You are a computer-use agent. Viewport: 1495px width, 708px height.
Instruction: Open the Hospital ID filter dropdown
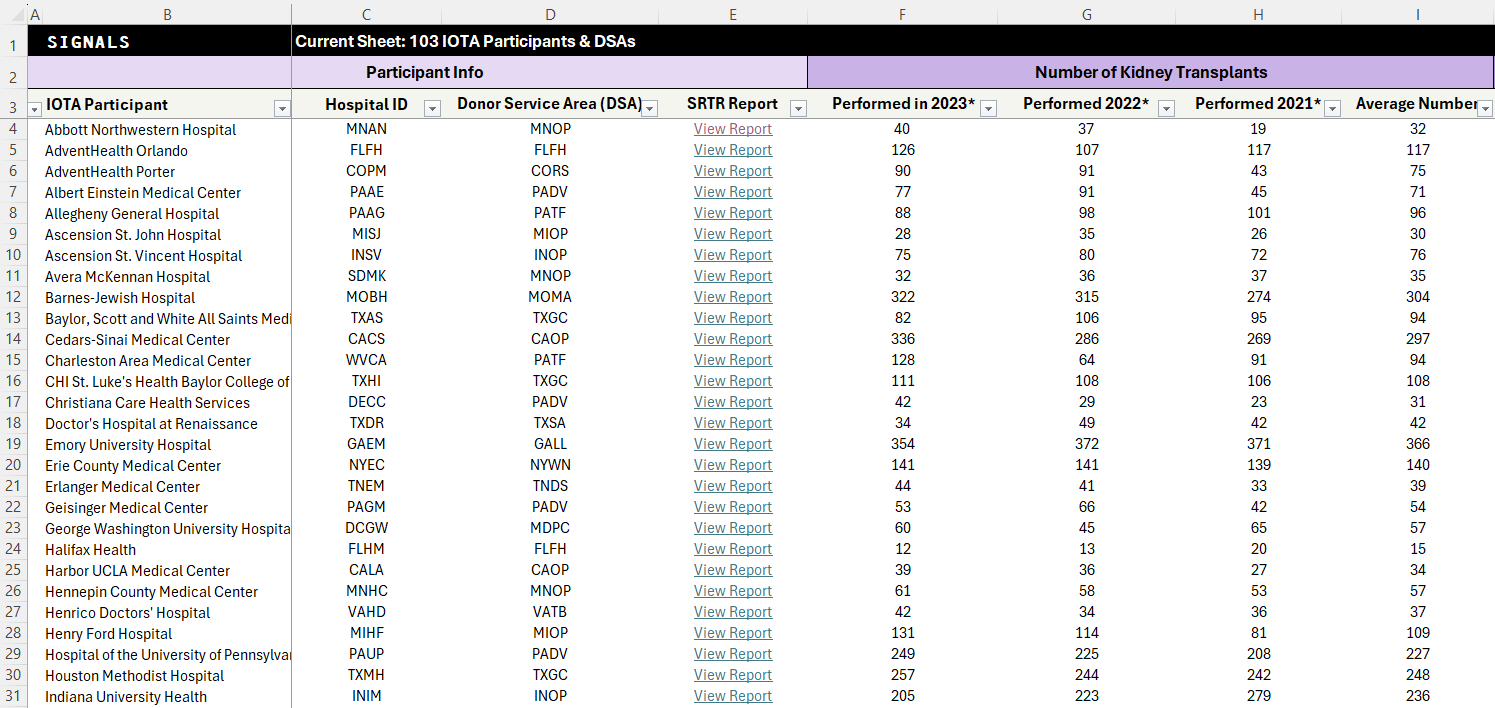pyautogui.click(x=432, y=108)
